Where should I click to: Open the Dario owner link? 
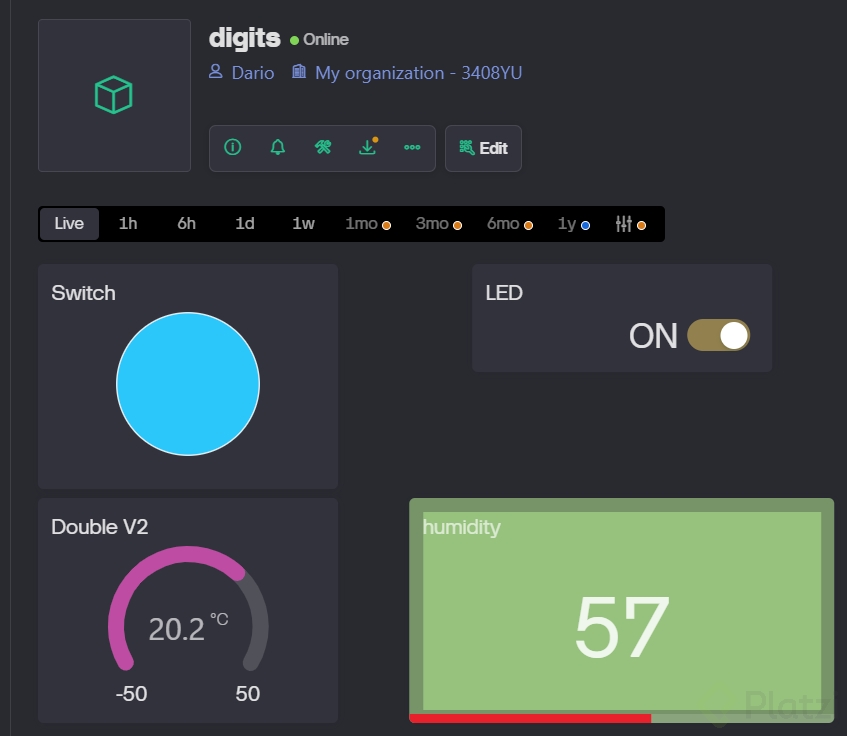coord(252,73)
